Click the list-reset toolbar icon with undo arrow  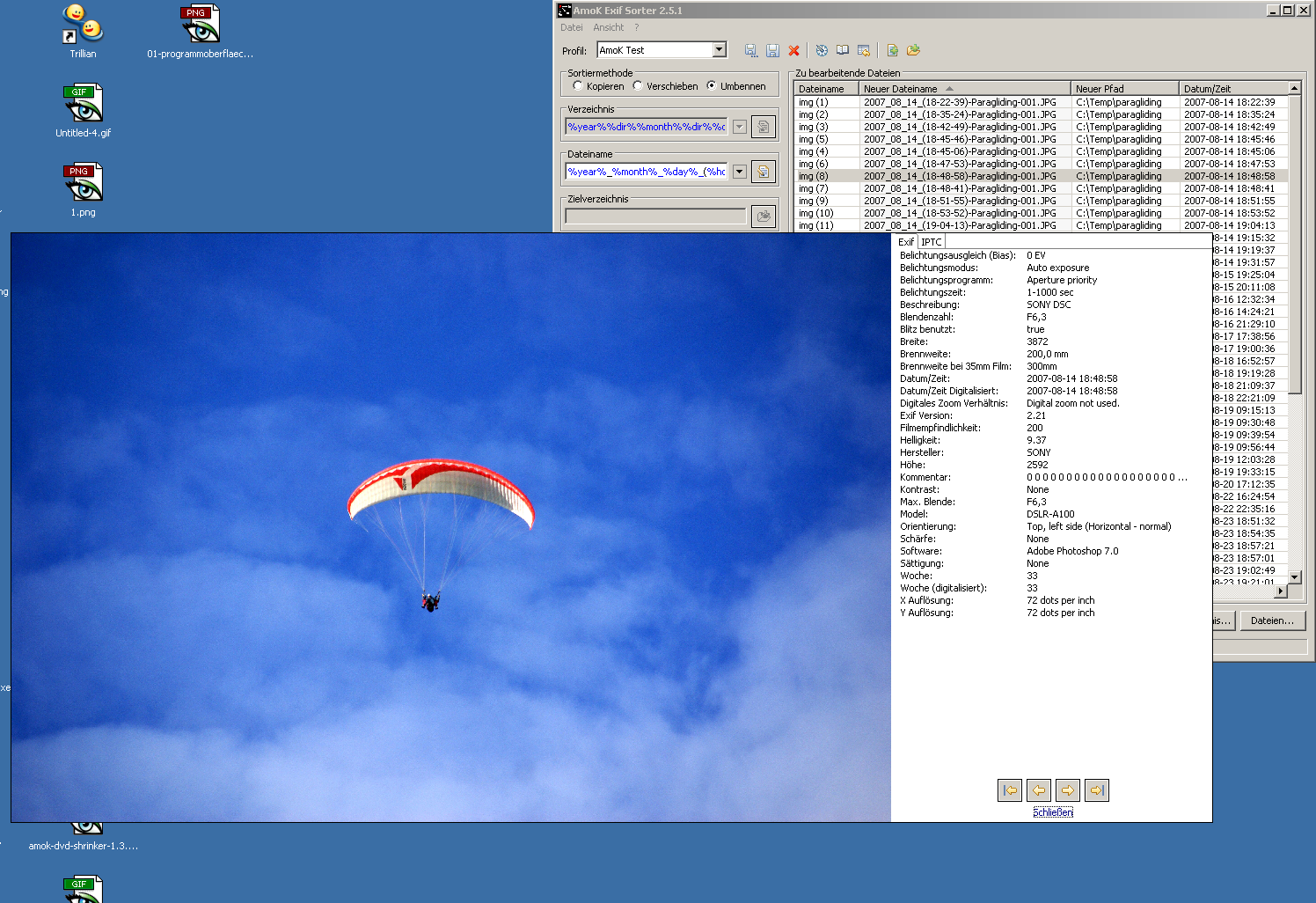click(866, 50)
